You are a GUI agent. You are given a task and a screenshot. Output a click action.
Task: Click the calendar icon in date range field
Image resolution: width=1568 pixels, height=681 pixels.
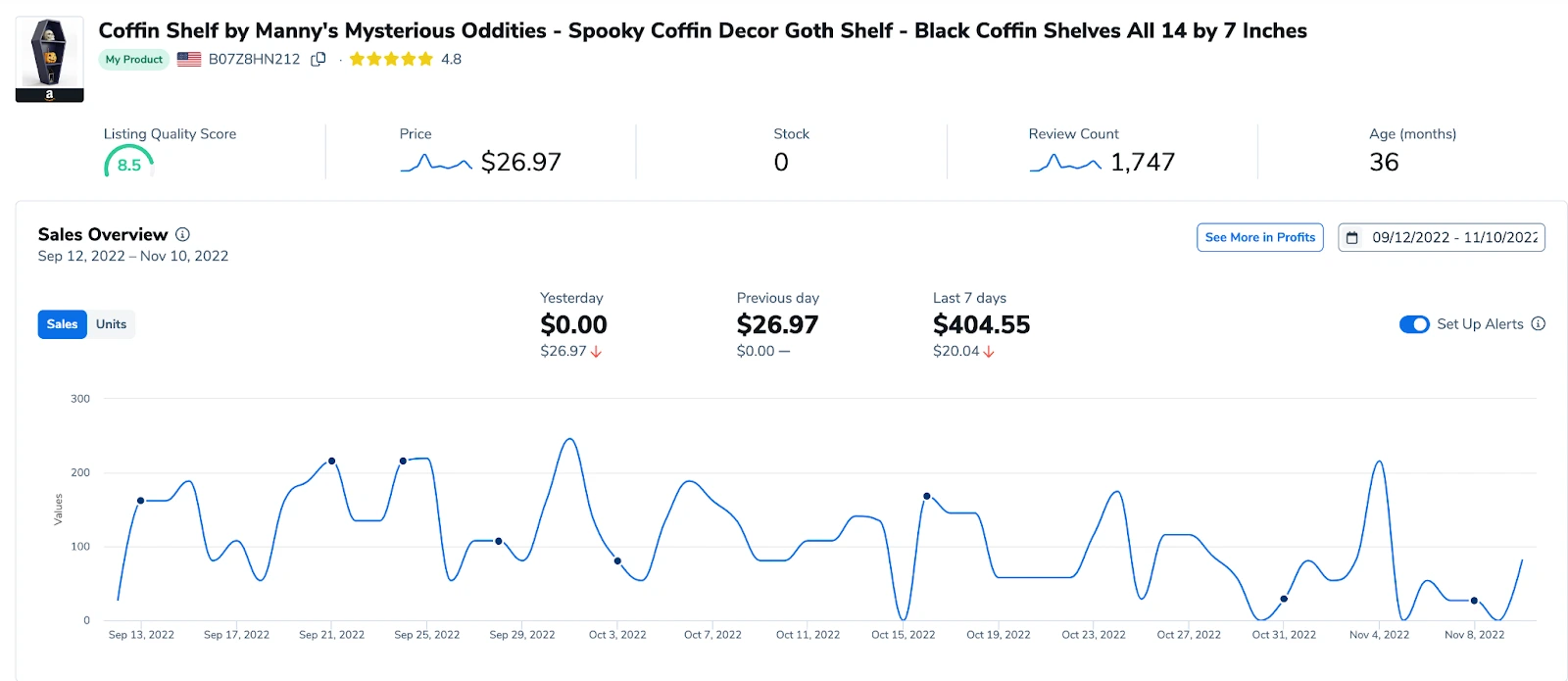tap(1352, 238)
